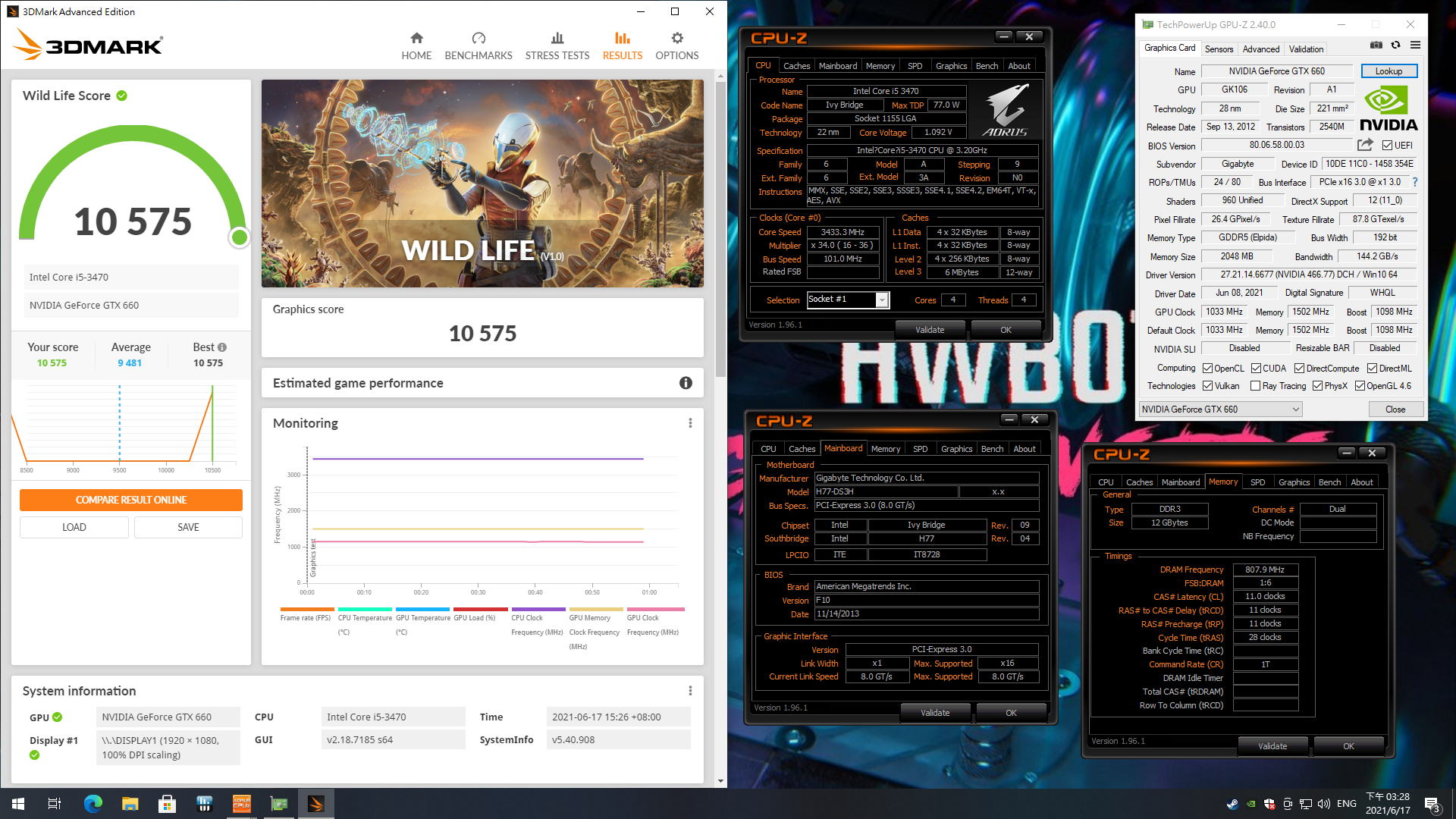Click OK in CPU-Z Mainboard window
1456x819 pixels.
click(x=1011, y=713)
